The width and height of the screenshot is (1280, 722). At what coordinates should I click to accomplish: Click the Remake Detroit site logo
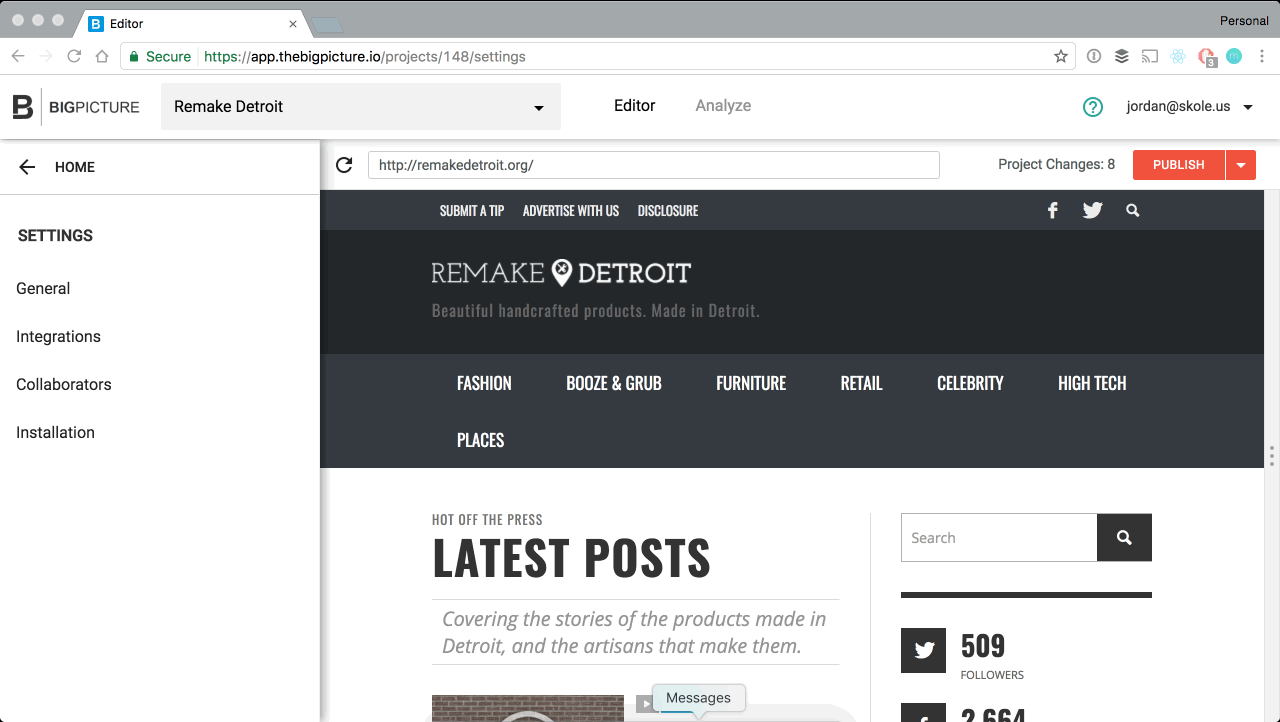click(561, 273)
